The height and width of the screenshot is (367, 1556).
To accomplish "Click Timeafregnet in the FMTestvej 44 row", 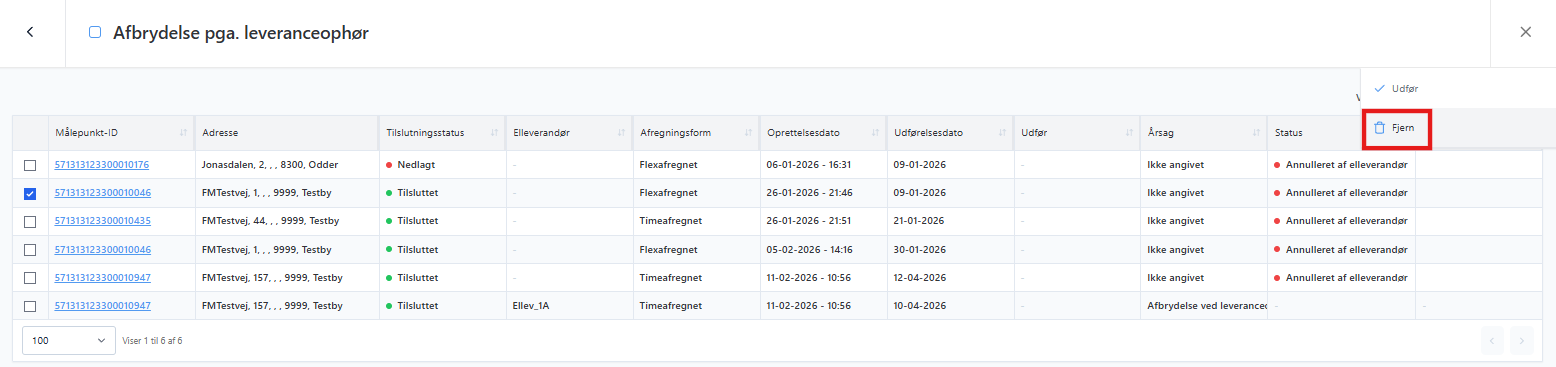I will coord(670,221).
